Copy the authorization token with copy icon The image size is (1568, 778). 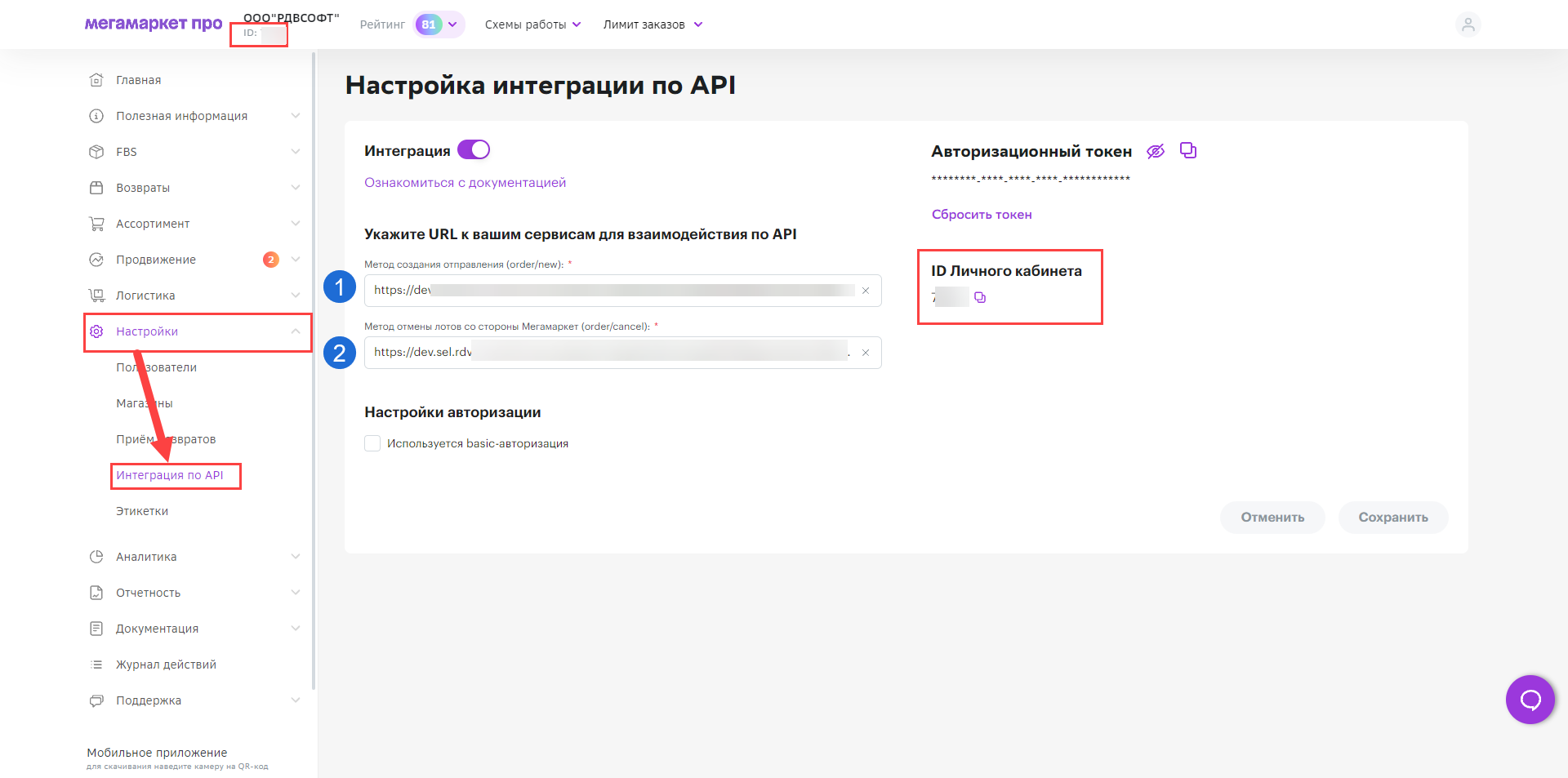[x=1188, y=150]
